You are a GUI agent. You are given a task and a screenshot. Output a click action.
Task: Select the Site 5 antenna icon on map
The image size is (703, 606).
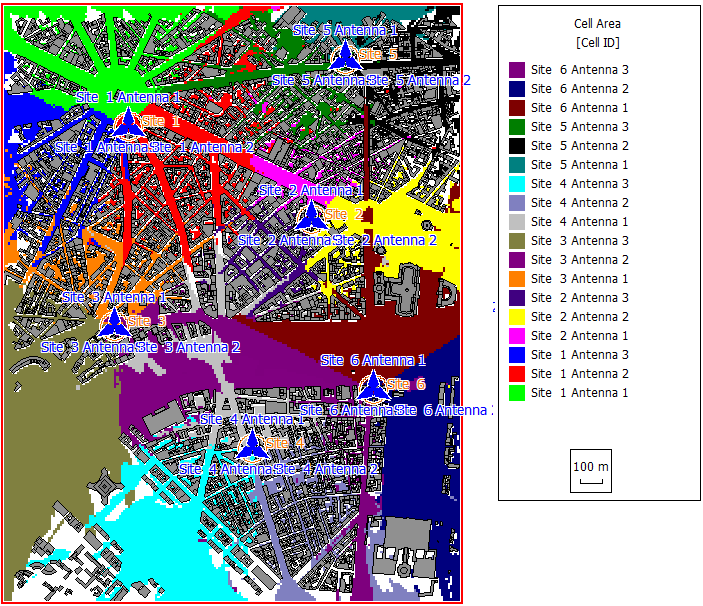345,55
